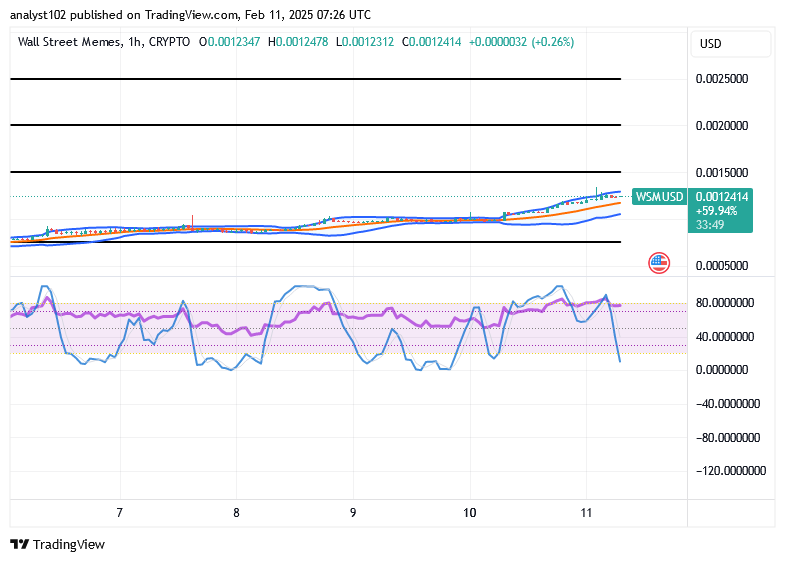The image size is (785, 562).
Task: Click date 7 on the time axis
Action: tap(120, 513)
